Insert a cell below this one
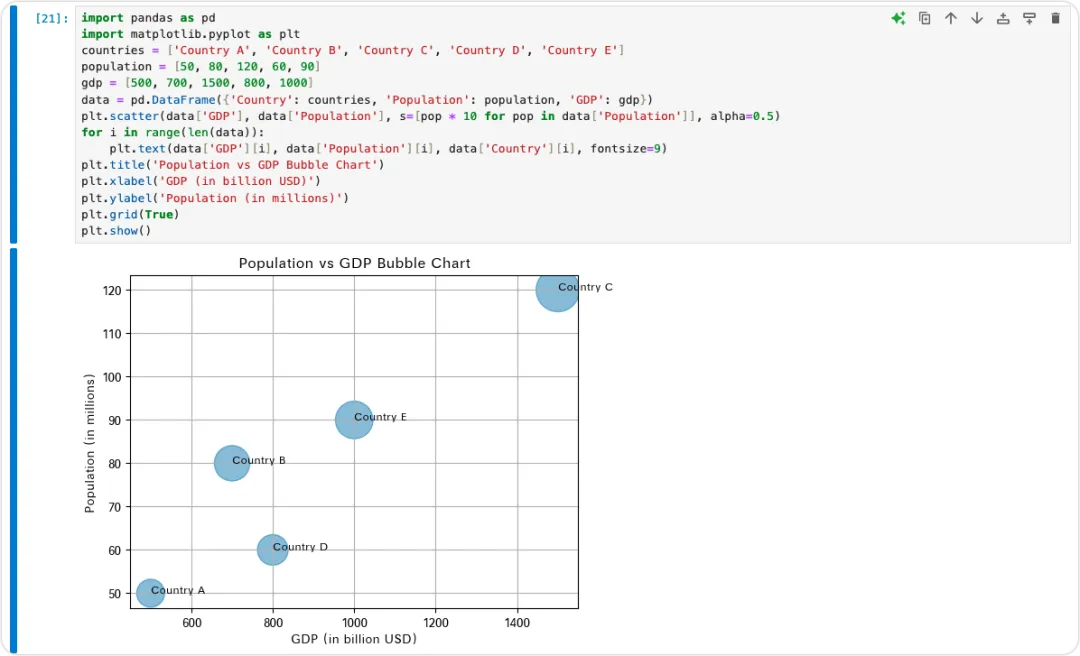The image size is (1080, 656). click(1029, 19)
